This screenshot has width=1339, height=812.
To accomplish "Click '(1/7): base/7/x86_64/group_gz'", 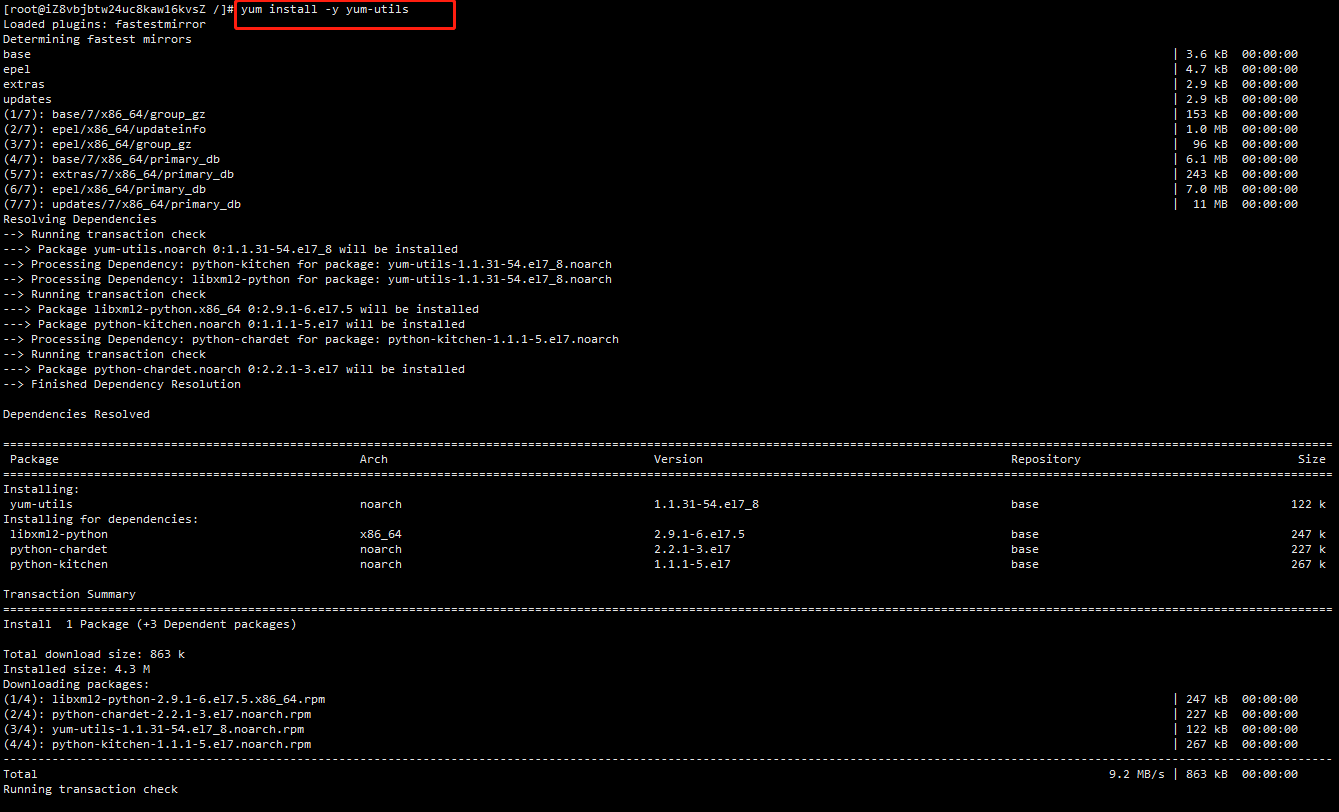I will (104, 114).
